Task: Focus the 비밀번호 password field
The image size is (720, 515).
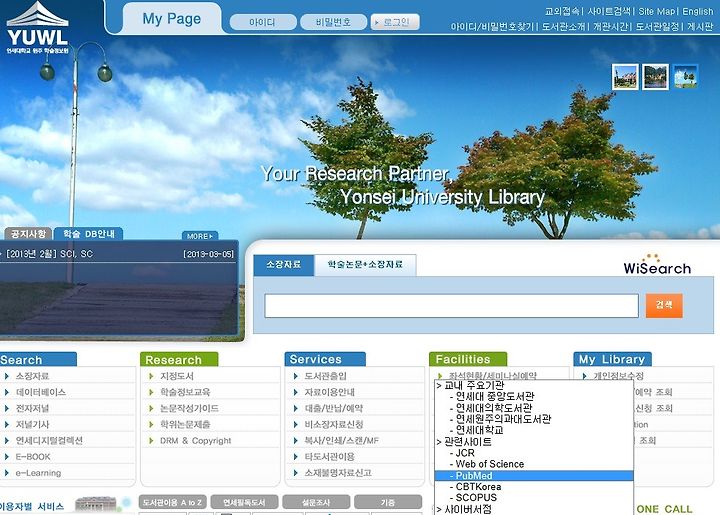Action: pos(333,22)
